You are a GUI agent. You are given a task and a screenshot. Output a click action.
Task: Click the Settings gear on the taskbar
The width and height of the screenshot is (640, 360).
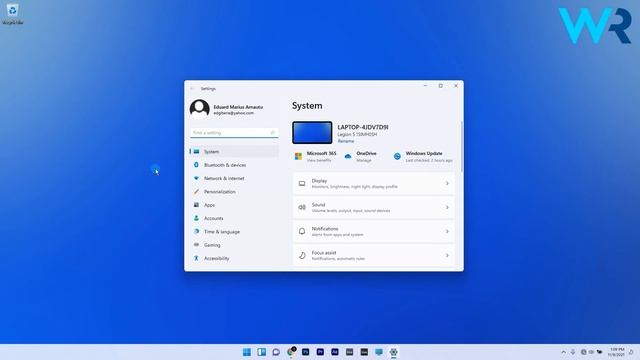pos(393,352)
